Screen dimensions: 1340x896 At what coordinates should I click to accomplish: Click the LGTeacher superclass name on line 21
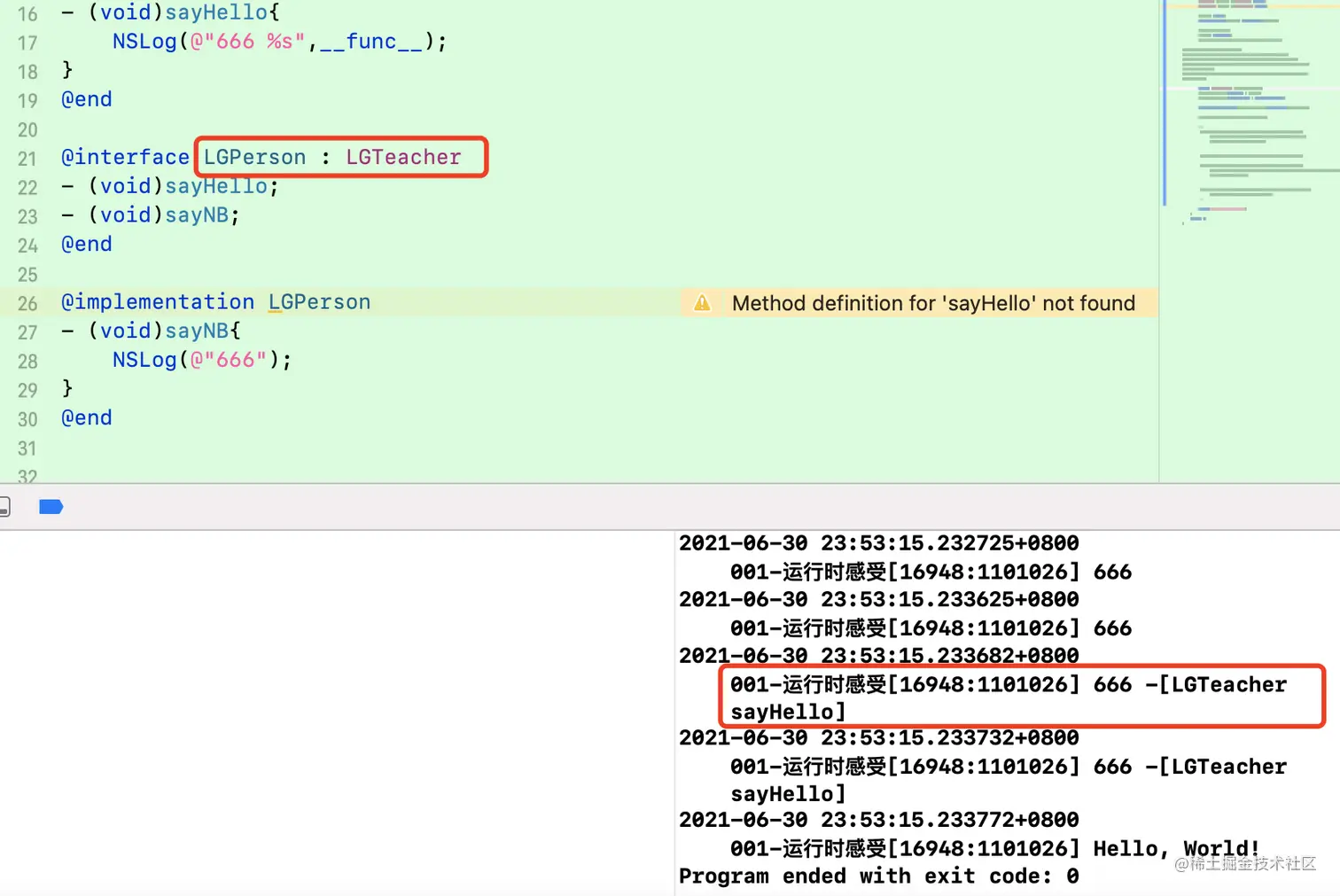(403, 157)
